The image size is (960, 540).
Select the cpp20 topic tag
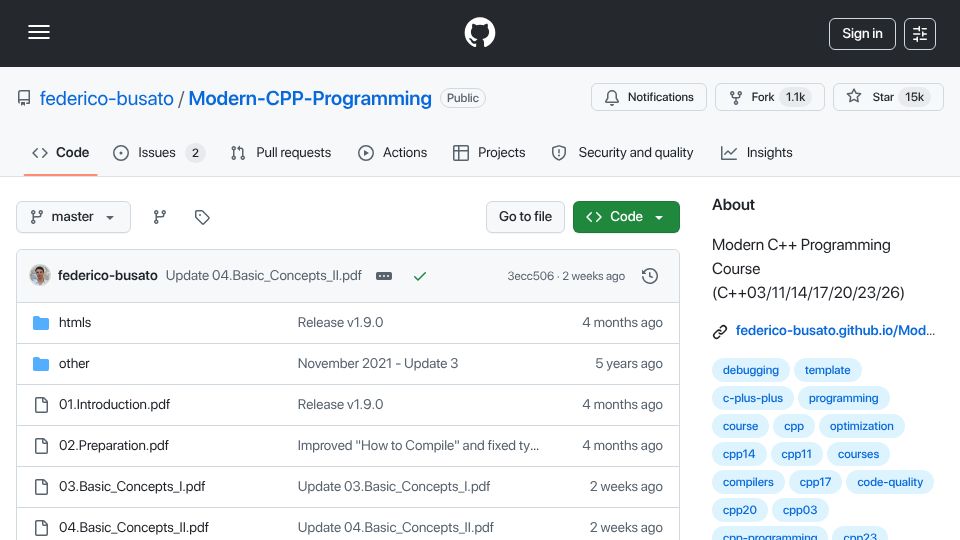point(740,511)
